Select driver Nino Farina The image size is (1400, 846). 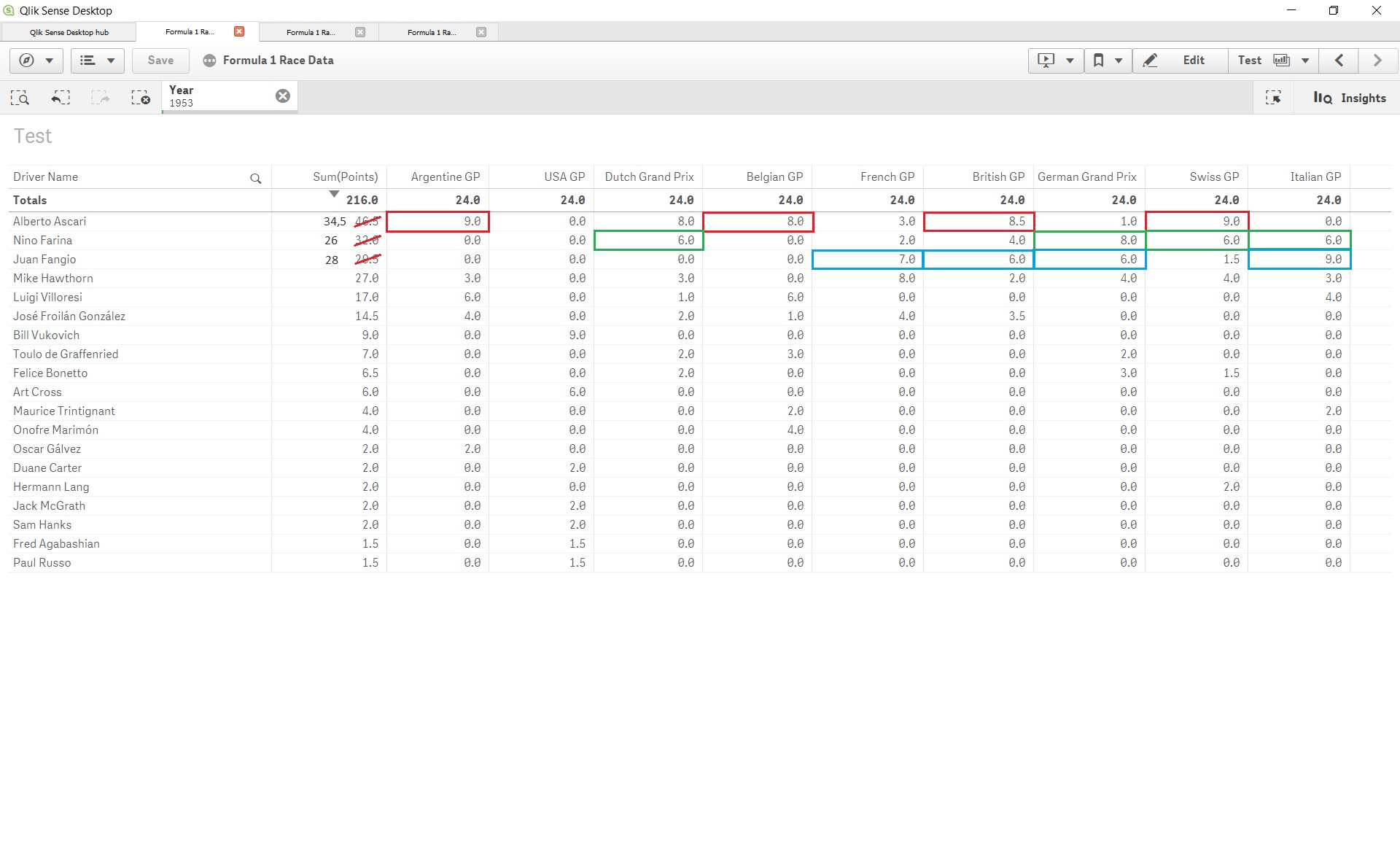tap(42, 241)
